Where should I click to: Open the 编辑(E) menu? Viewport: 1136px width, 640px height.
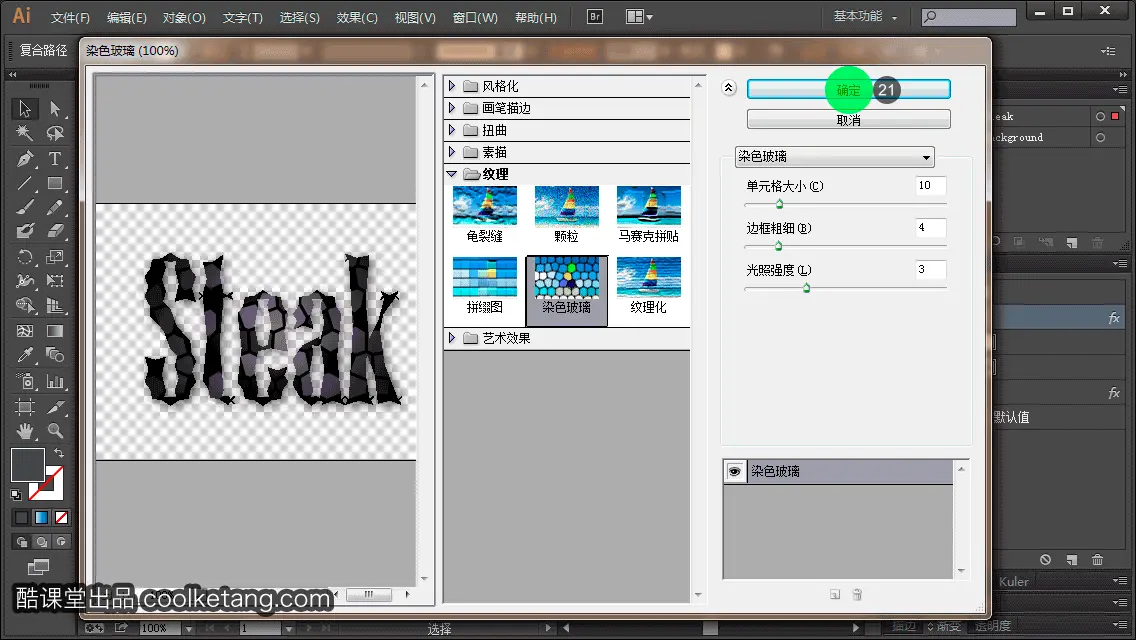point(127,17)
